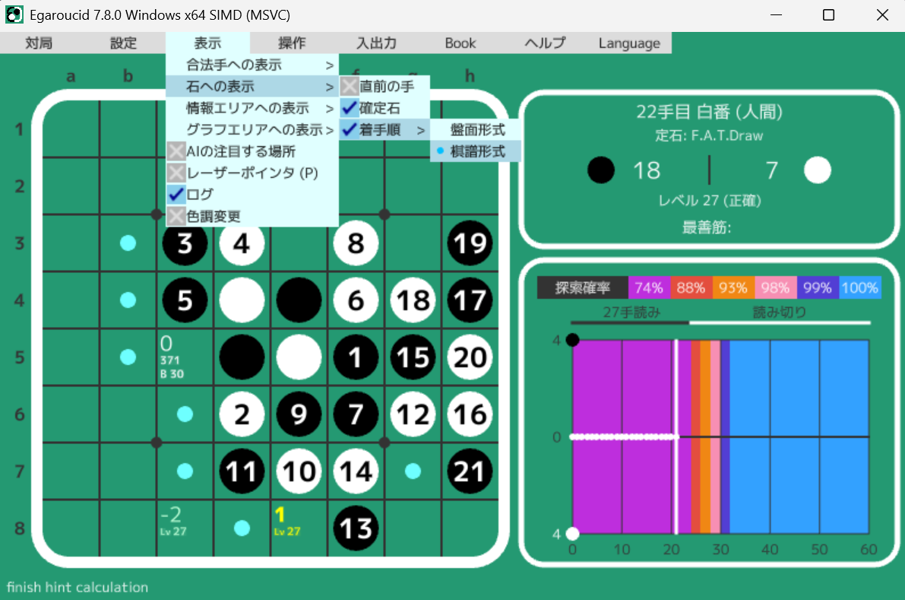This screenshot has height=600, width=905.
Task: Toggle the 確定石 checkbox
Action: click(x=349, y=108)
